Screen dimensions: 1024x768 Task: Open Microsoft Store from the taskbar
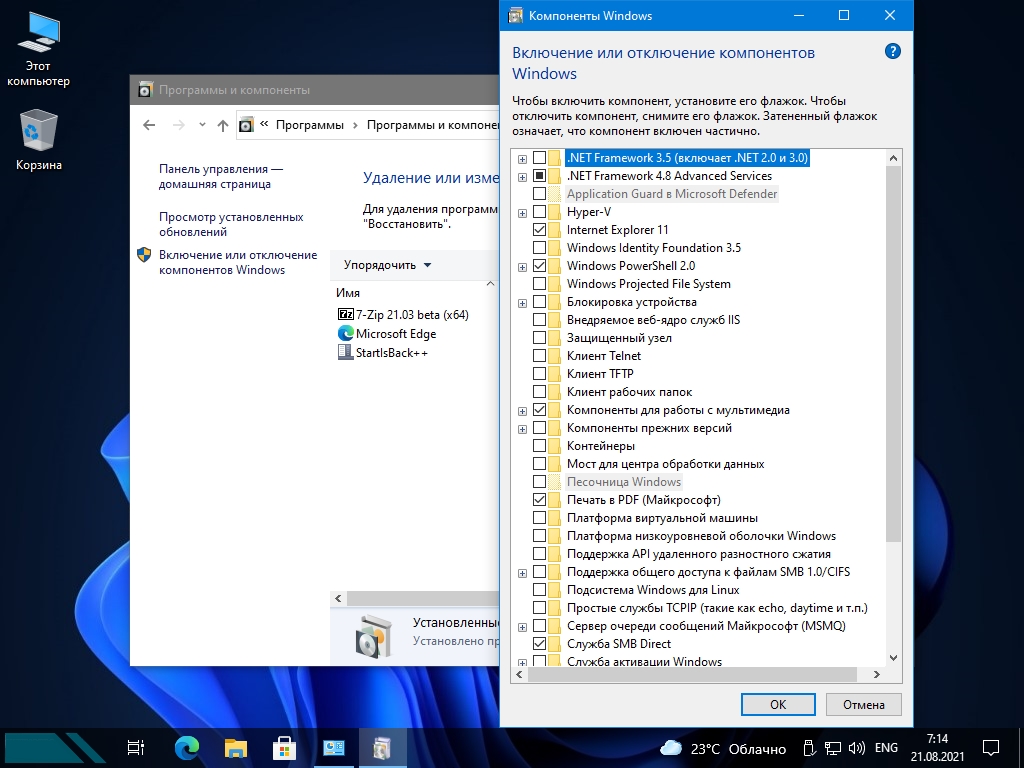coord(284,747)
